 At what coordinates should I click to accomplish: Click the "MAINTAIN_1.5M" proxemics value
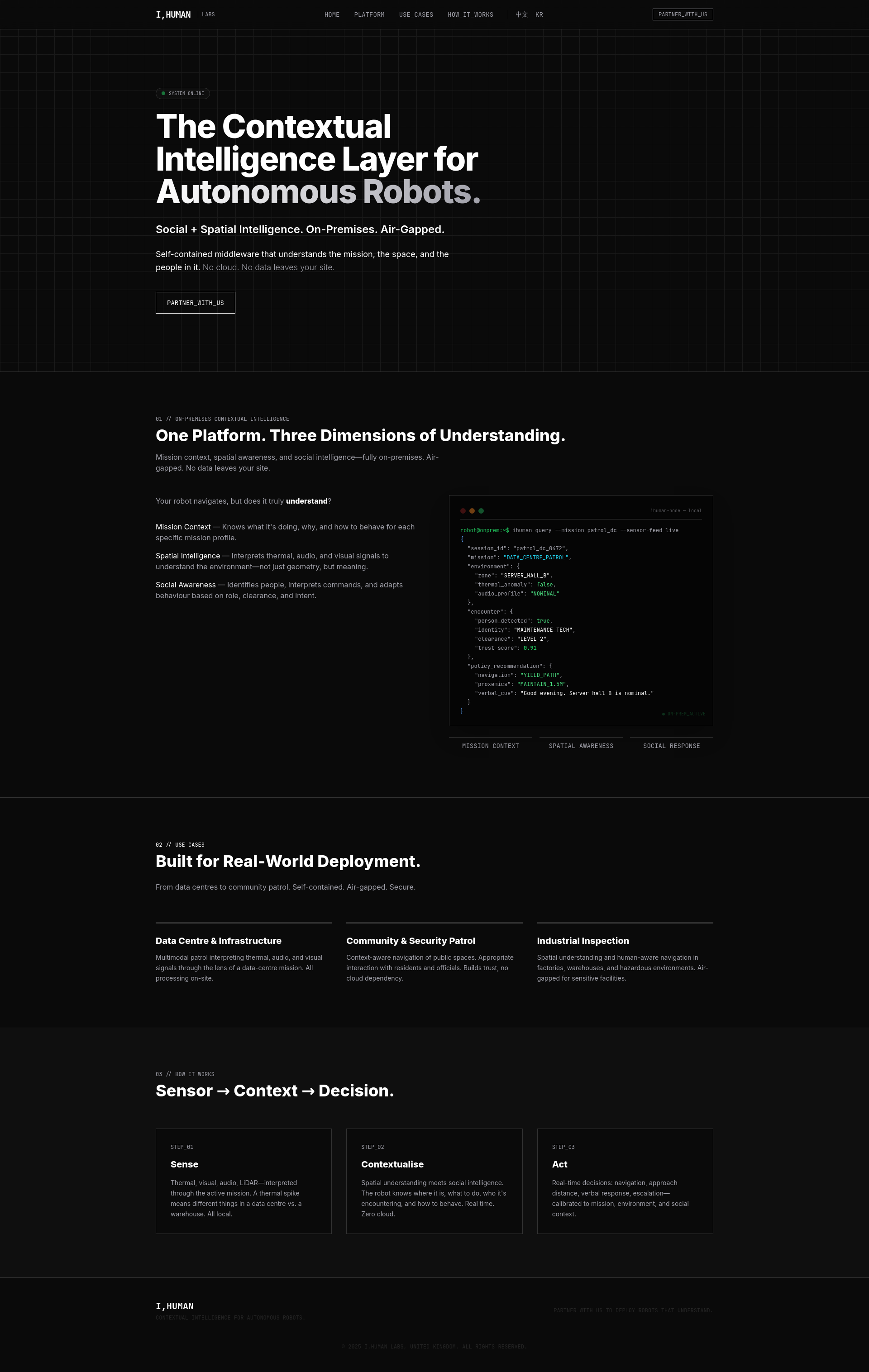[x=541, y=684]
